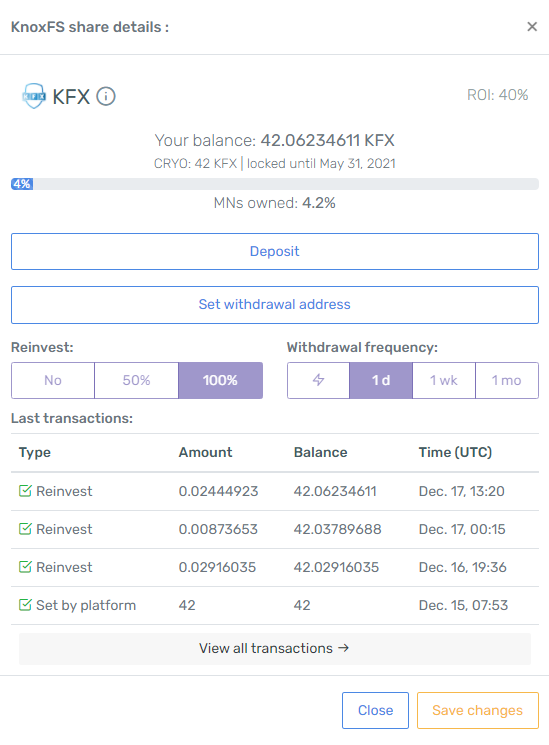
Task: Click the Balance column header
Action: 321,452
